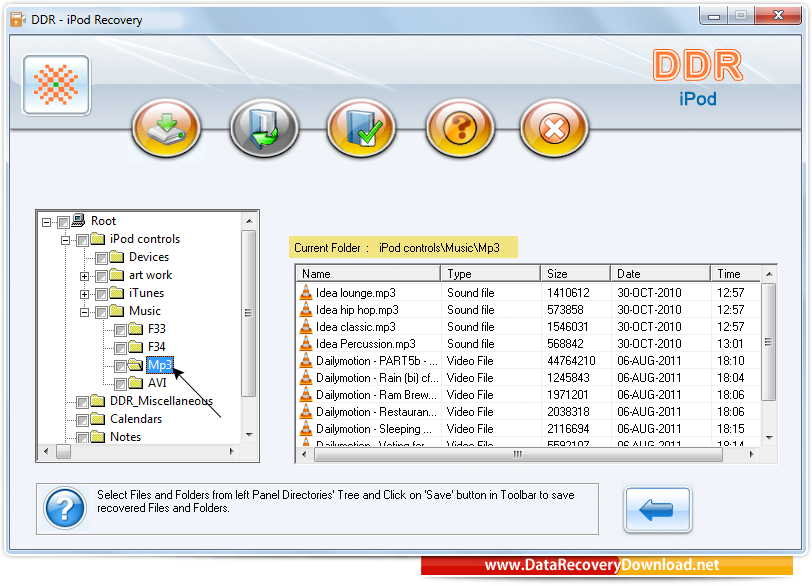Click the file list vertical scrollbar thumb

(x=769, y=342)
